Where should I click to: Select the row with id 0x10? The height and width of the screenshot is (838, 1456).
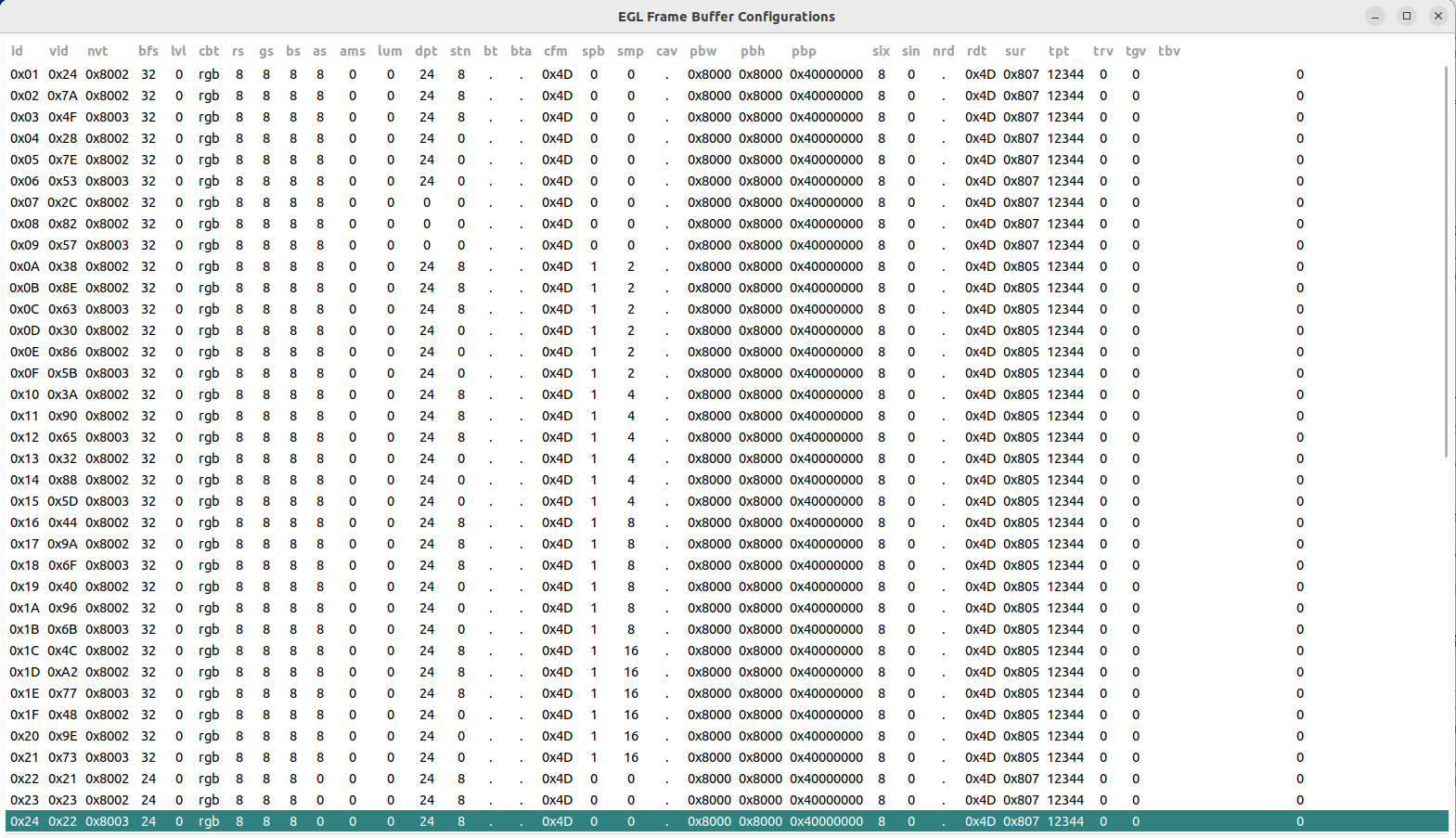click(727, 394)
